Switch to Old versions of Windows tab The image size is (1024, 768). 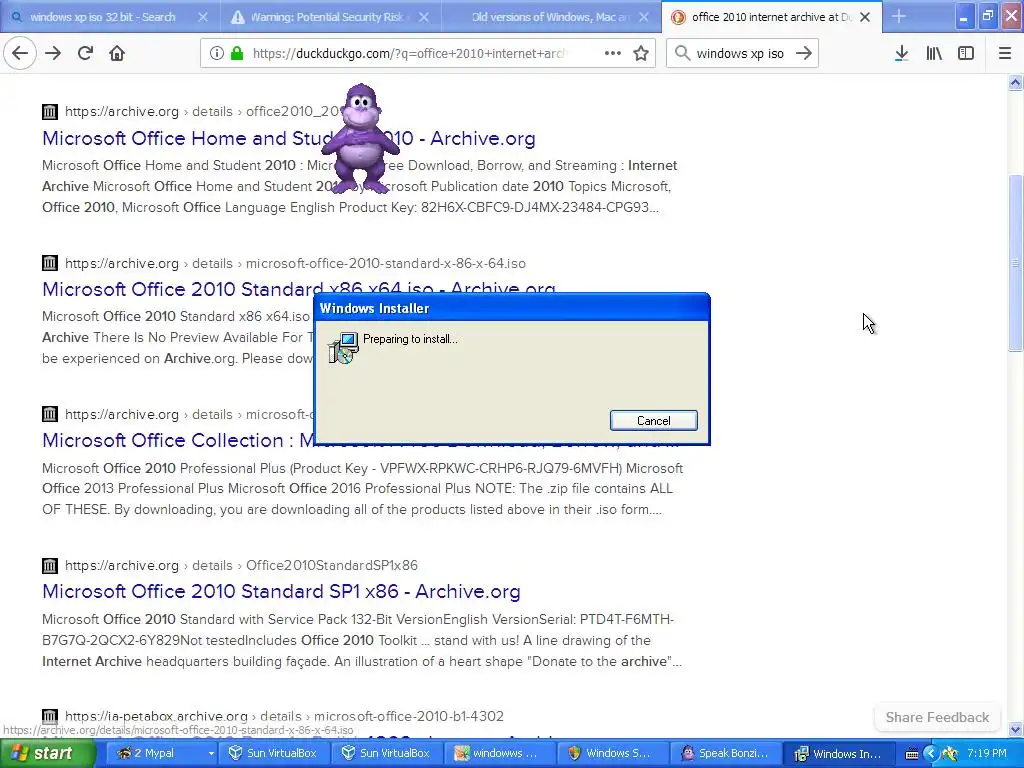point(552,17)
